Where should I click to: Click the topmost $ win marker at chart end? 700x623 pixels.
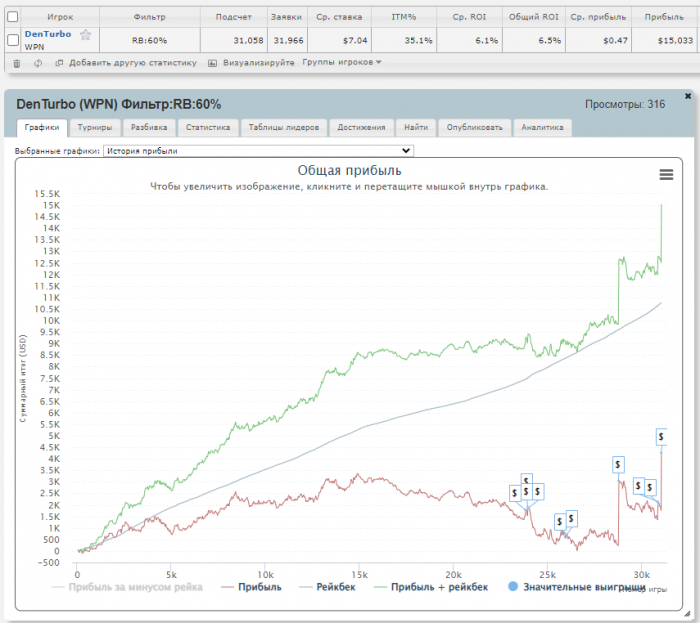coord(661,436)
